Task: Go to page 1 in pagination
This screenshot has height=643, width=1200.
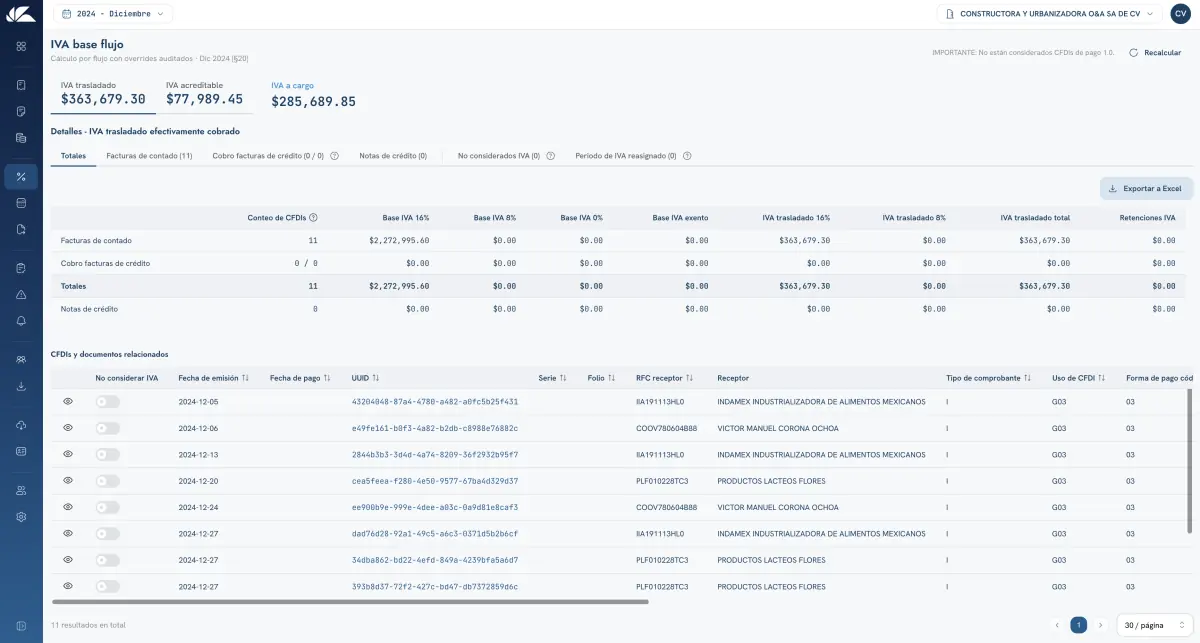Action: click(x=1079, y=625)
